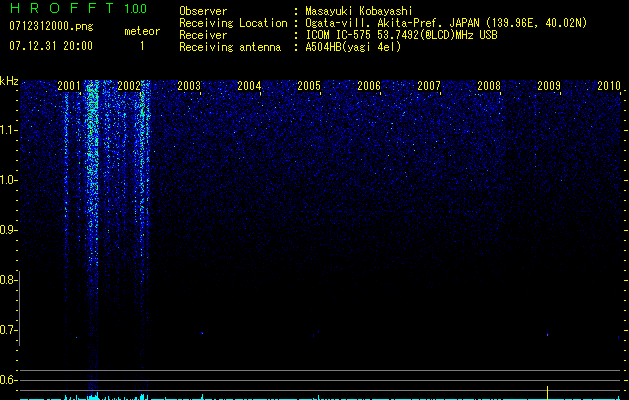This screenshot has width=629, height=400.
Task: Click the A504HB(yagi 4el) antenna text
Action: point(353,47)
